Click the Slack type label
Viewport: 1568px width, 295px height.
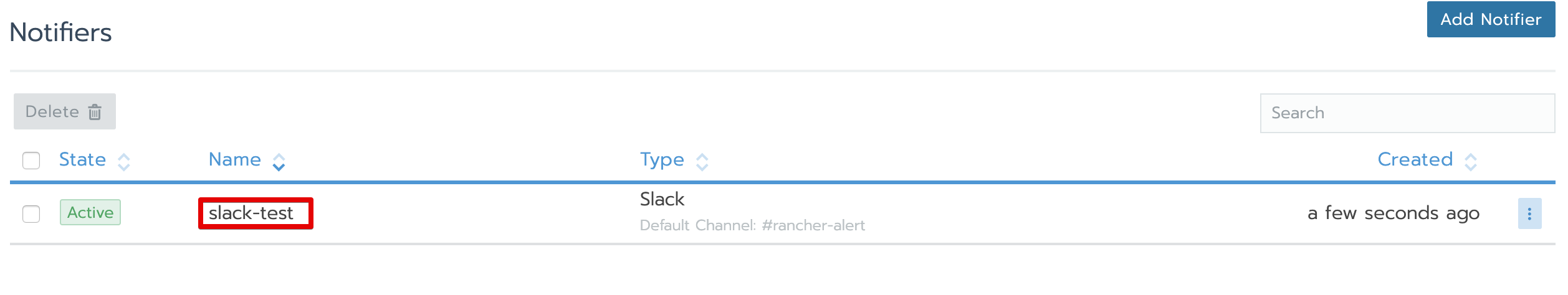pyautogui.click(x=662, y=199)
